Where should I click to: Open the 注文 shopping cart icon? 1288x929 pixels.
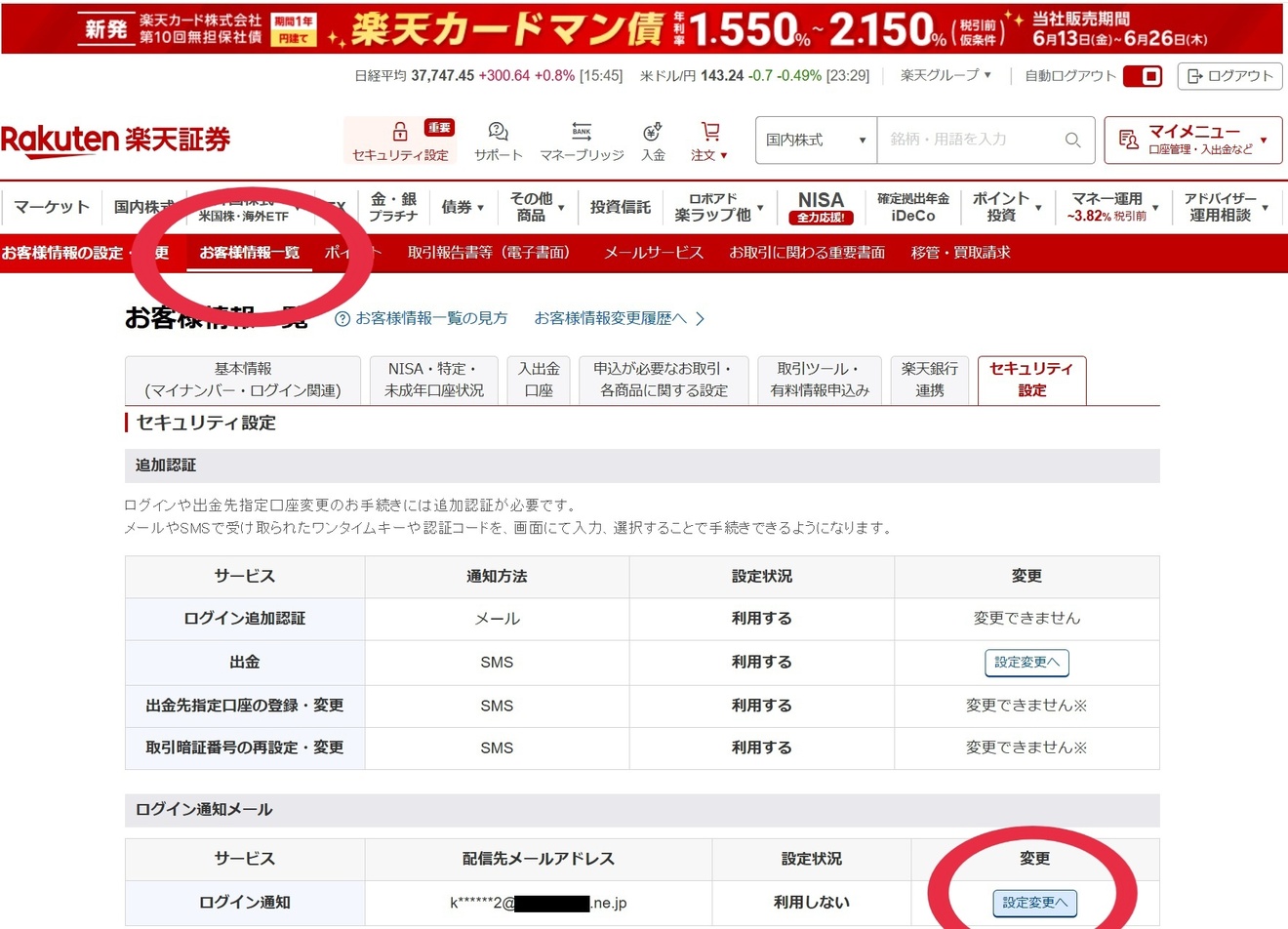tap(710, 131)
